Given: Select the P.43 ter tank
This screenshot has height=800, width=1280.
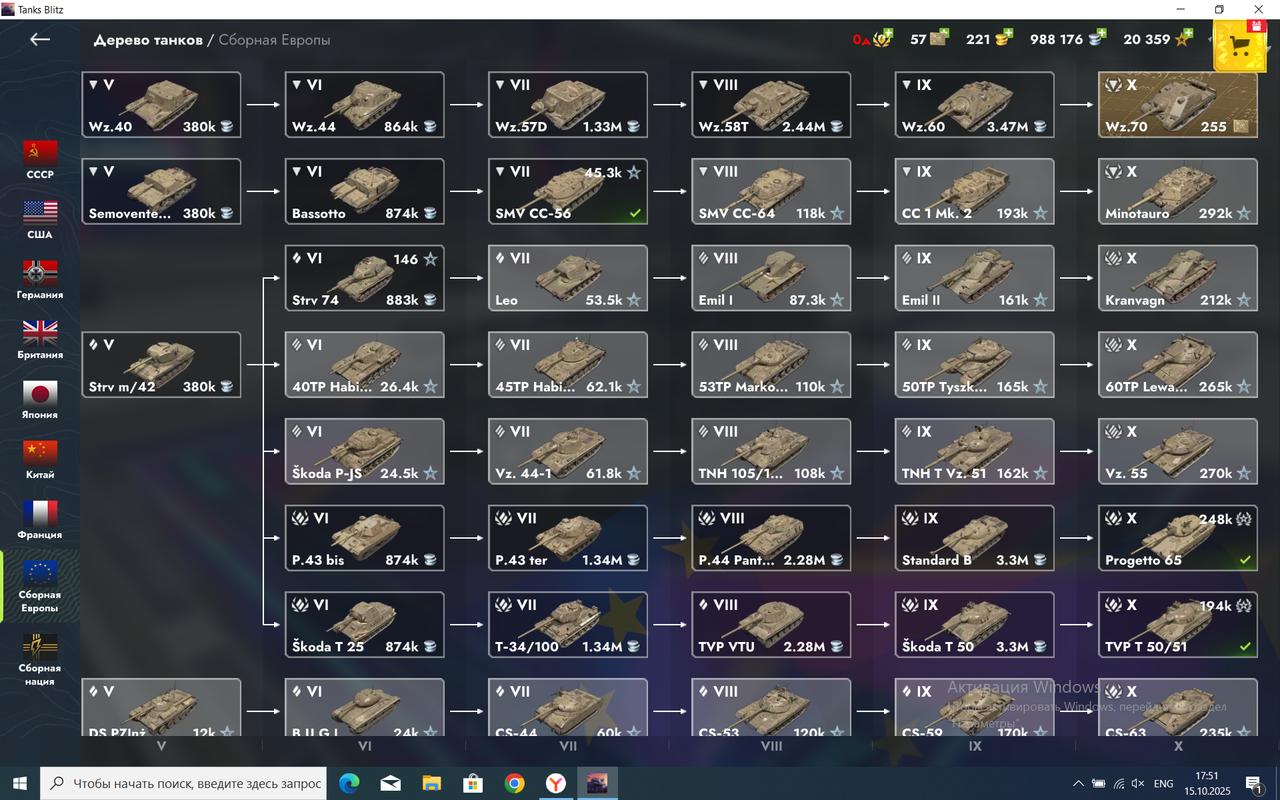Looking at the screenshot, I should 568,538.
